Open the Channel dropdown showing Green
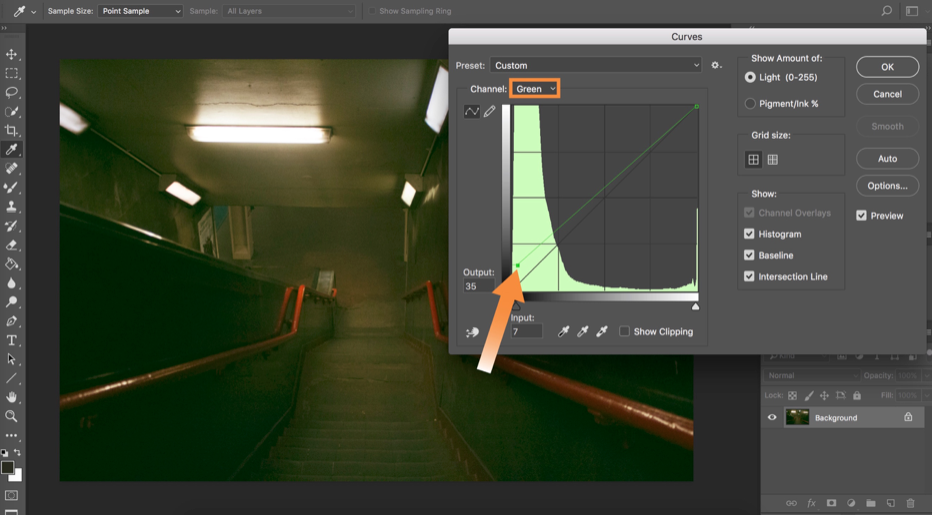This screenshot has width=932, height=515. coord(534,89)
